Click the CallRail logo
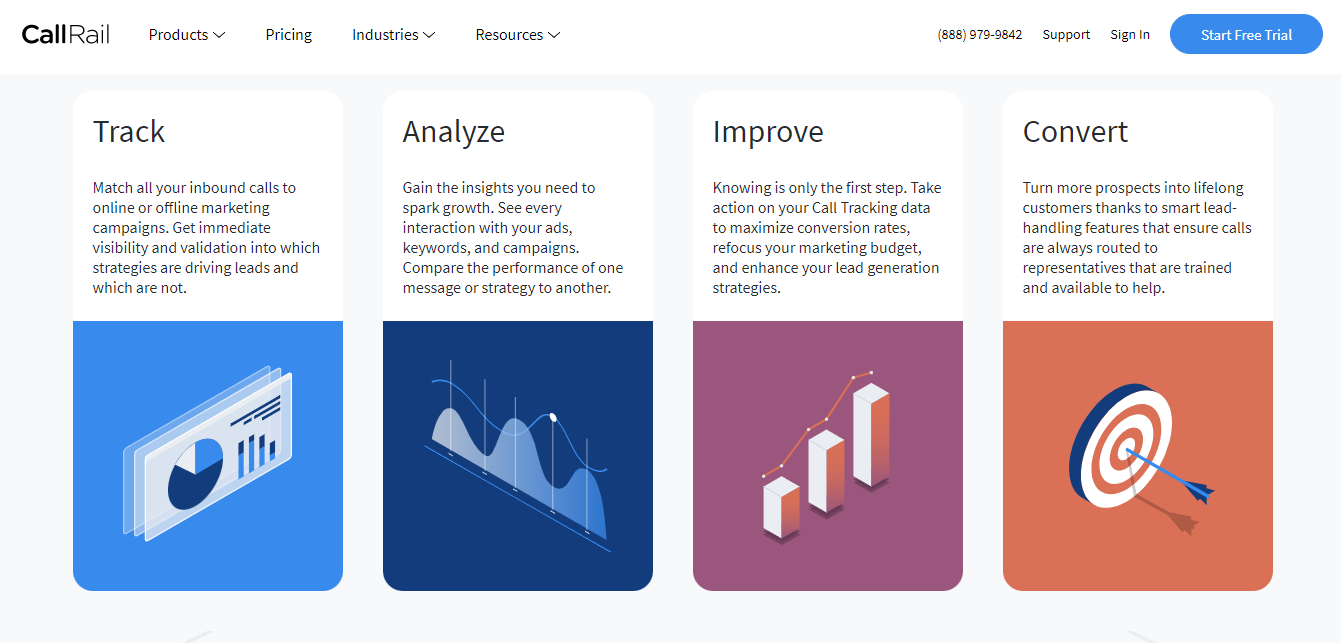Screen dimensions: 1341x643 [66, 35]
